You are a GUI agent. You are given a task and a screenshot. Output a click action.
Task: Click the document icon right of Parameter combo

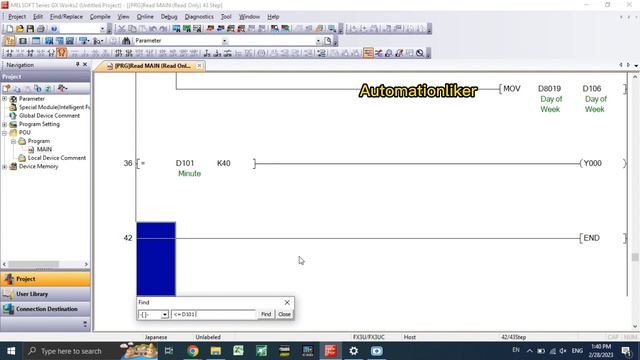[x=328, y=41]
